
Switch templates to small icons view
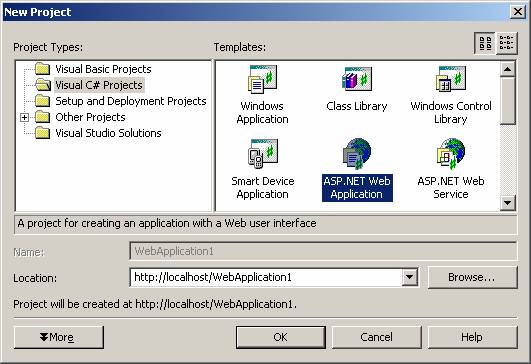[507, 43]
